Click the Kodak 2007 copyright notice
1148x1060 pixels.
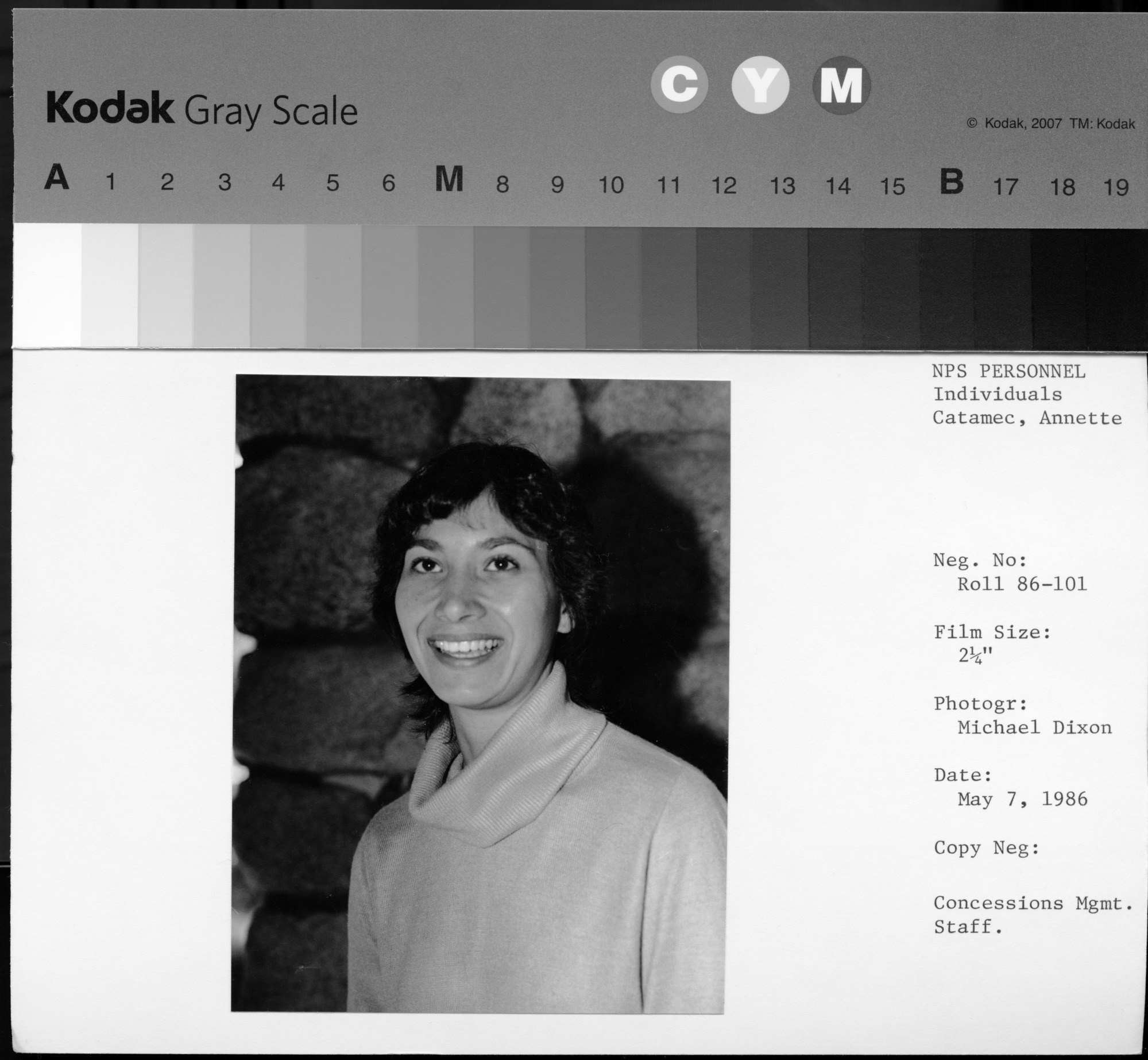click(x=1050, y=124)
